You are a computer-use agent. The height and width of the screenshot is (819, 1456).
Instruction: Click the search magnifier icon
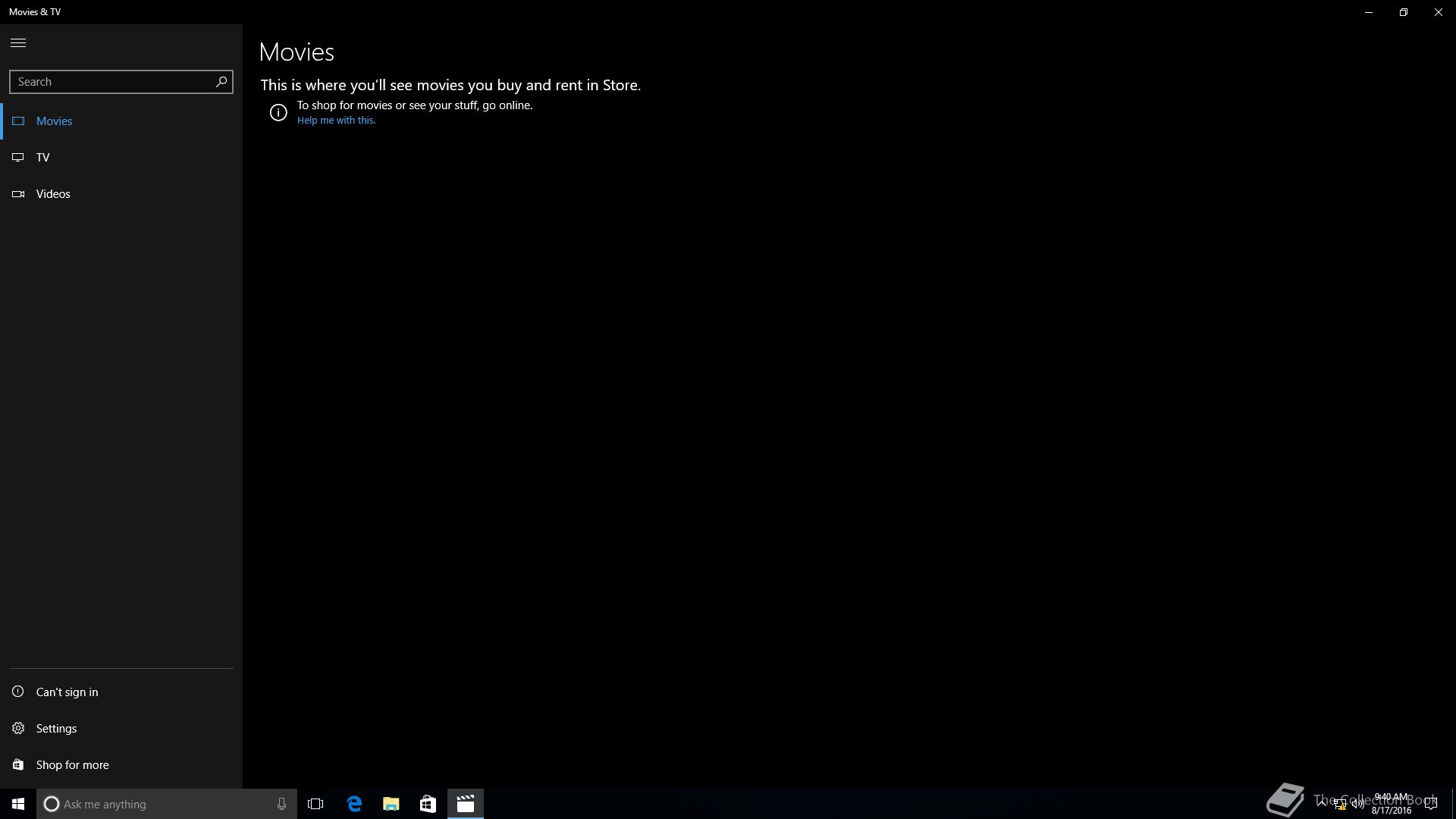coord(221,81)
